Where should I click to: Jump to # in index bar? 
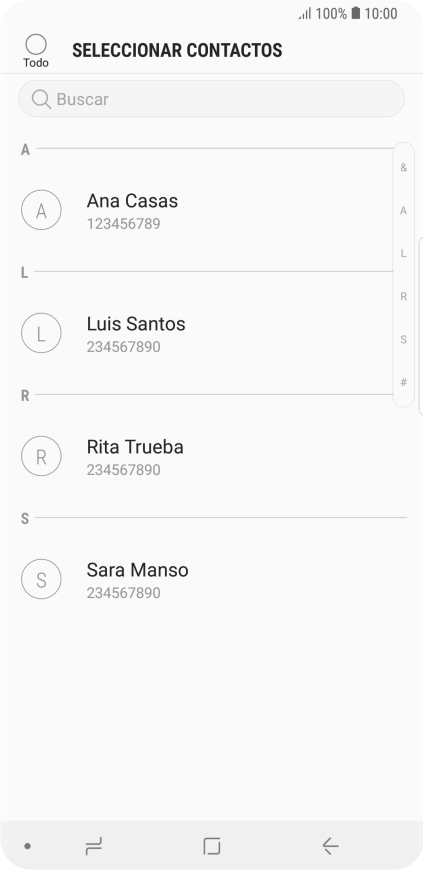point(404,382)
